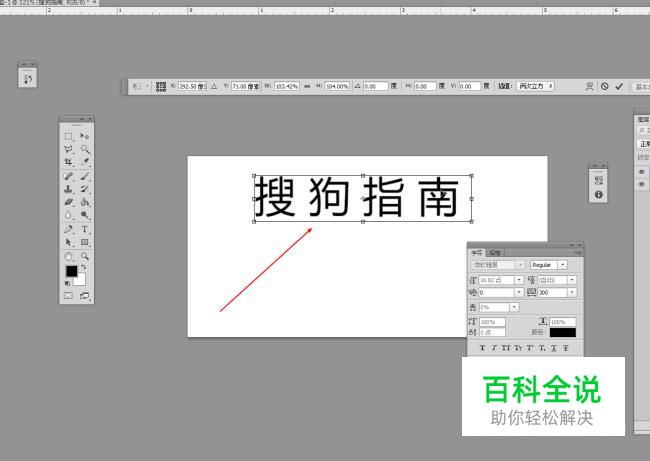
Task: Switch to the Paragraph tab
Action: click(x=495, y=252)
